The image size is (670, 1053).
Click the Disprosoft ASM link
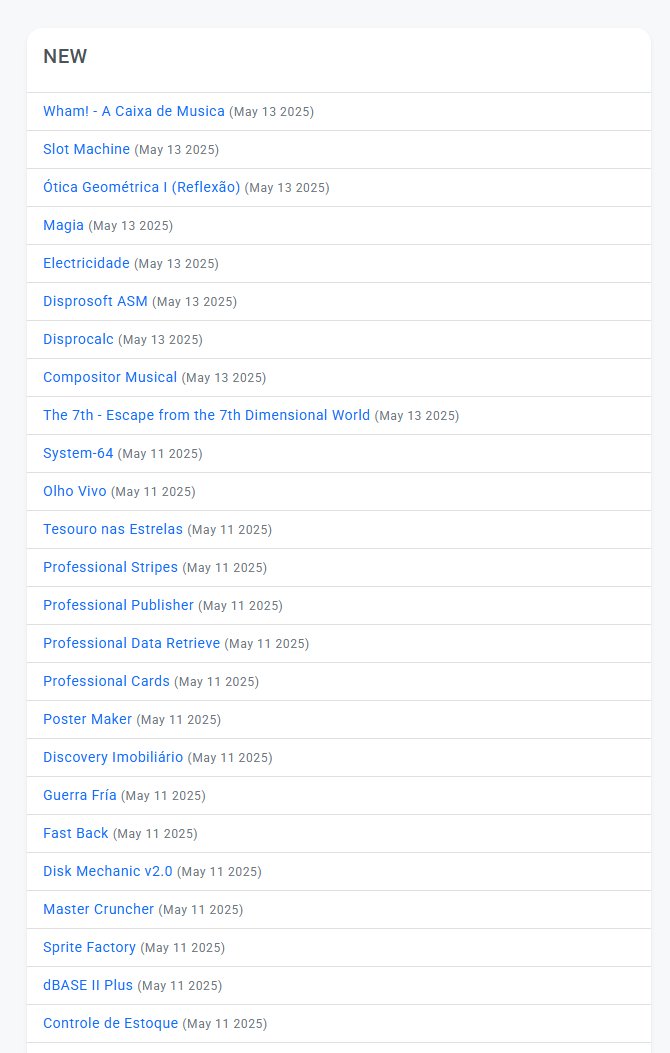coord(95,302)
